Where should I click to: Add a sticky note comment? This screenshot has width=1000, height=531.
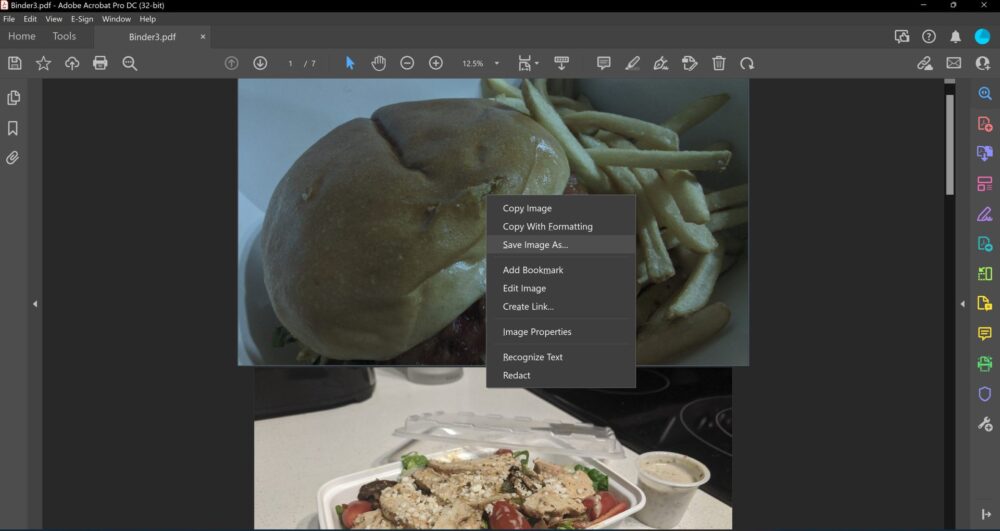[x=603, y=63]
